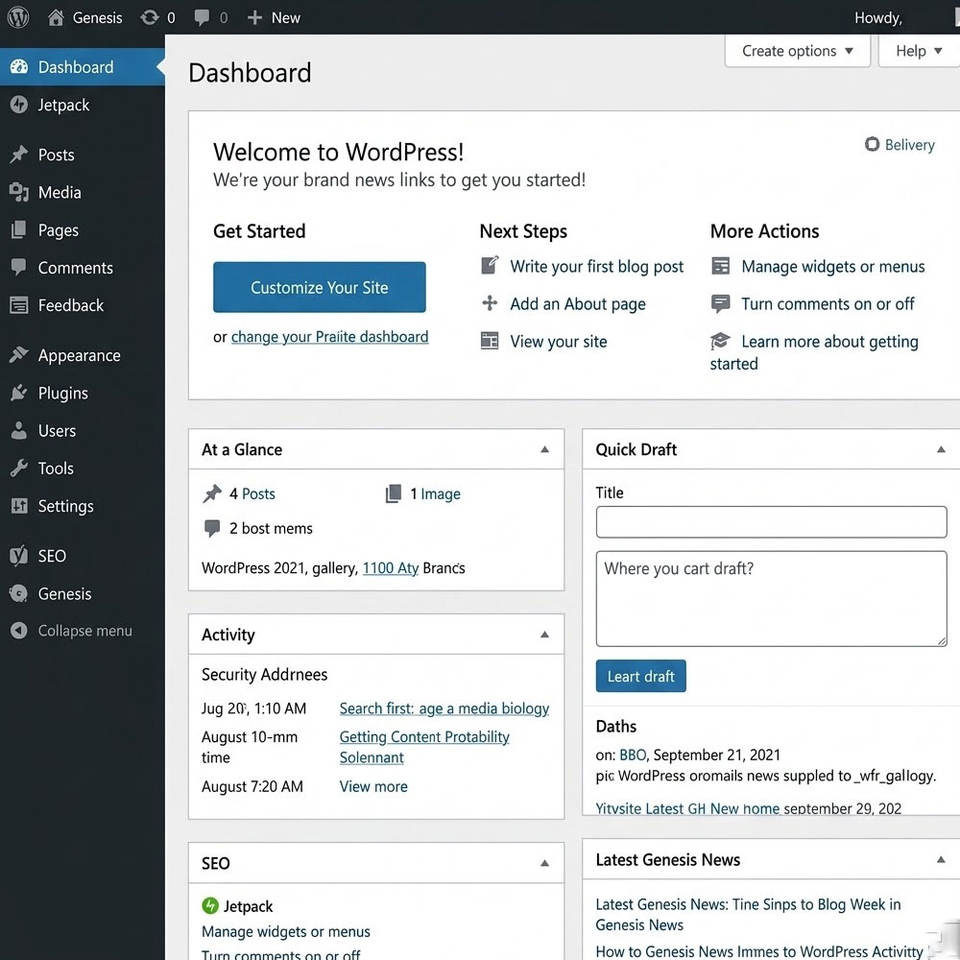Collapse the Latest Genesis News panel

(x=941, y=860)
